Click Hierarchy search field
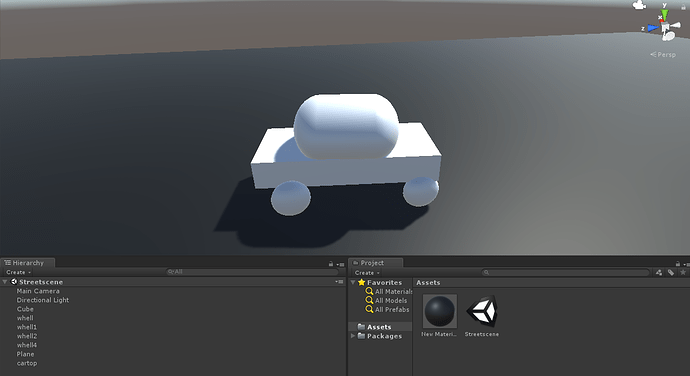This screenshot has height=376, width=690. pos(252,272)
